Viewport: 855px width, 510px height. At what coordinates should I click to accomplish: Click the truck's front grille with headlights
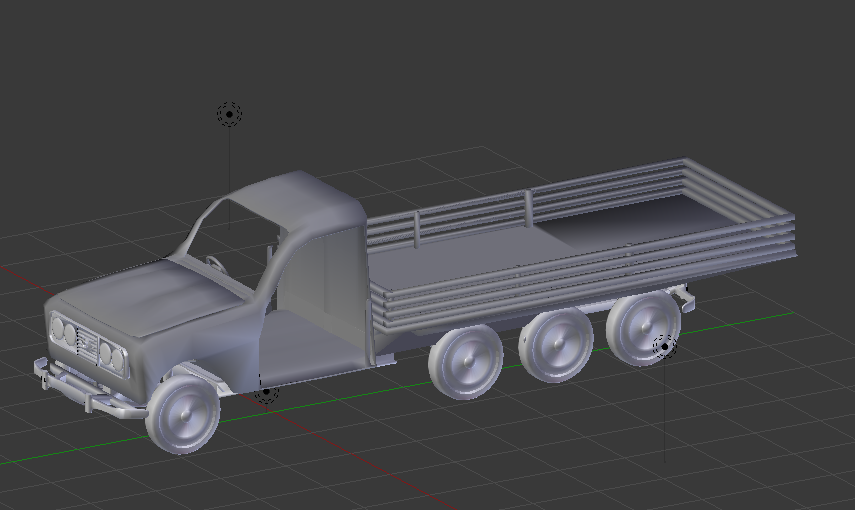tap(89, 344)
